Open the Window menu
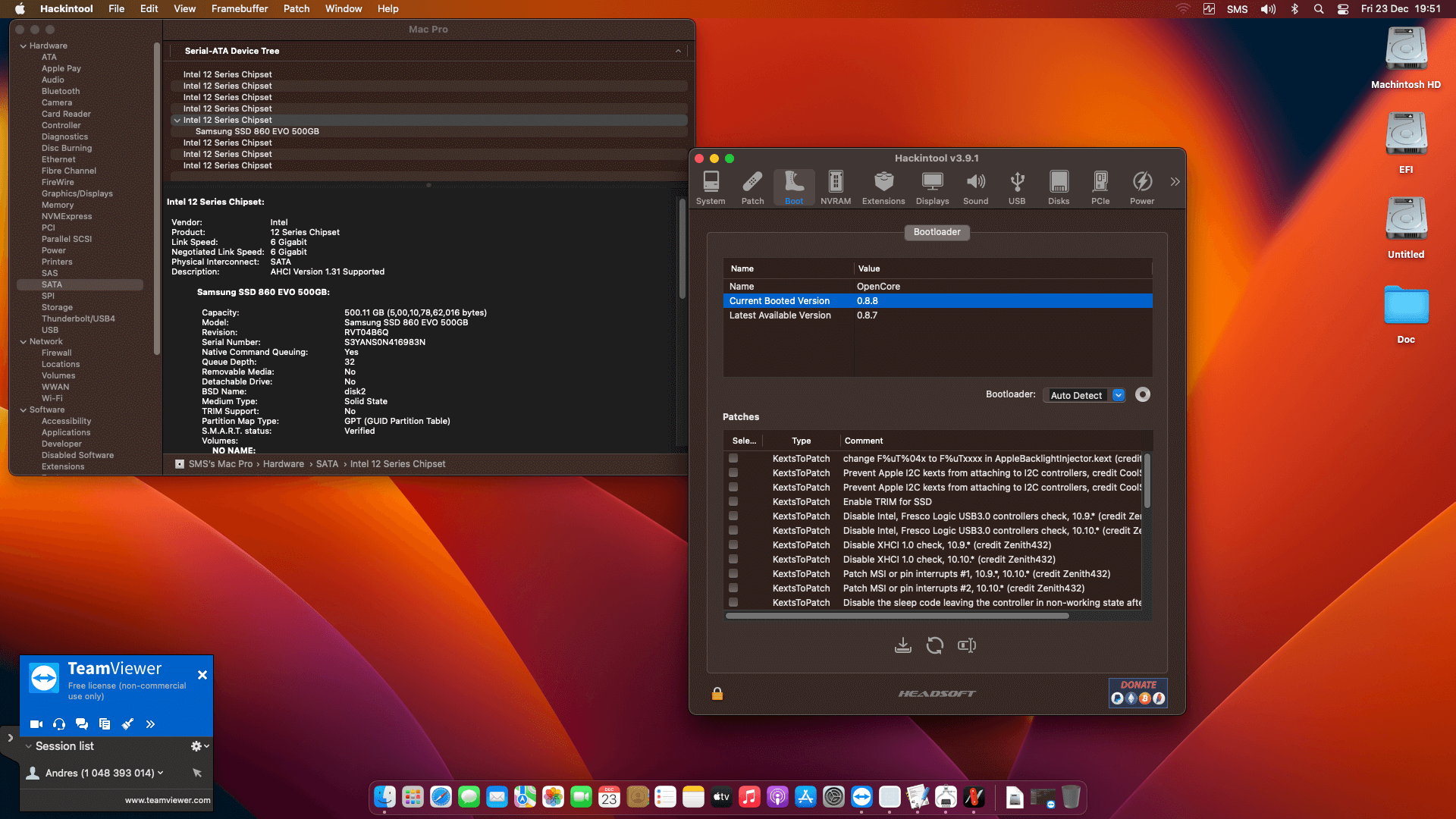Viewport: 1456px width, 819px height. (344, 8)
